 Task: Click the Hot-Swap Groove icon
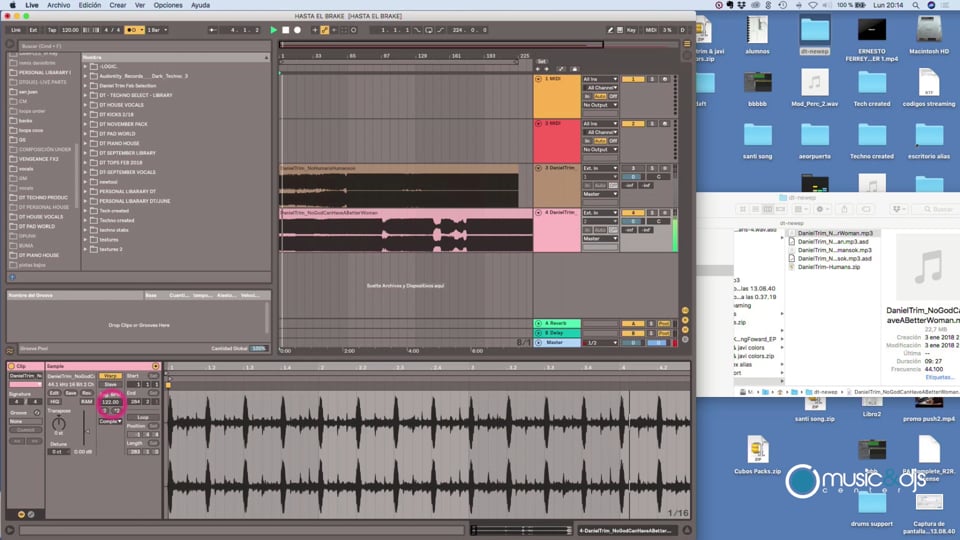37,413
